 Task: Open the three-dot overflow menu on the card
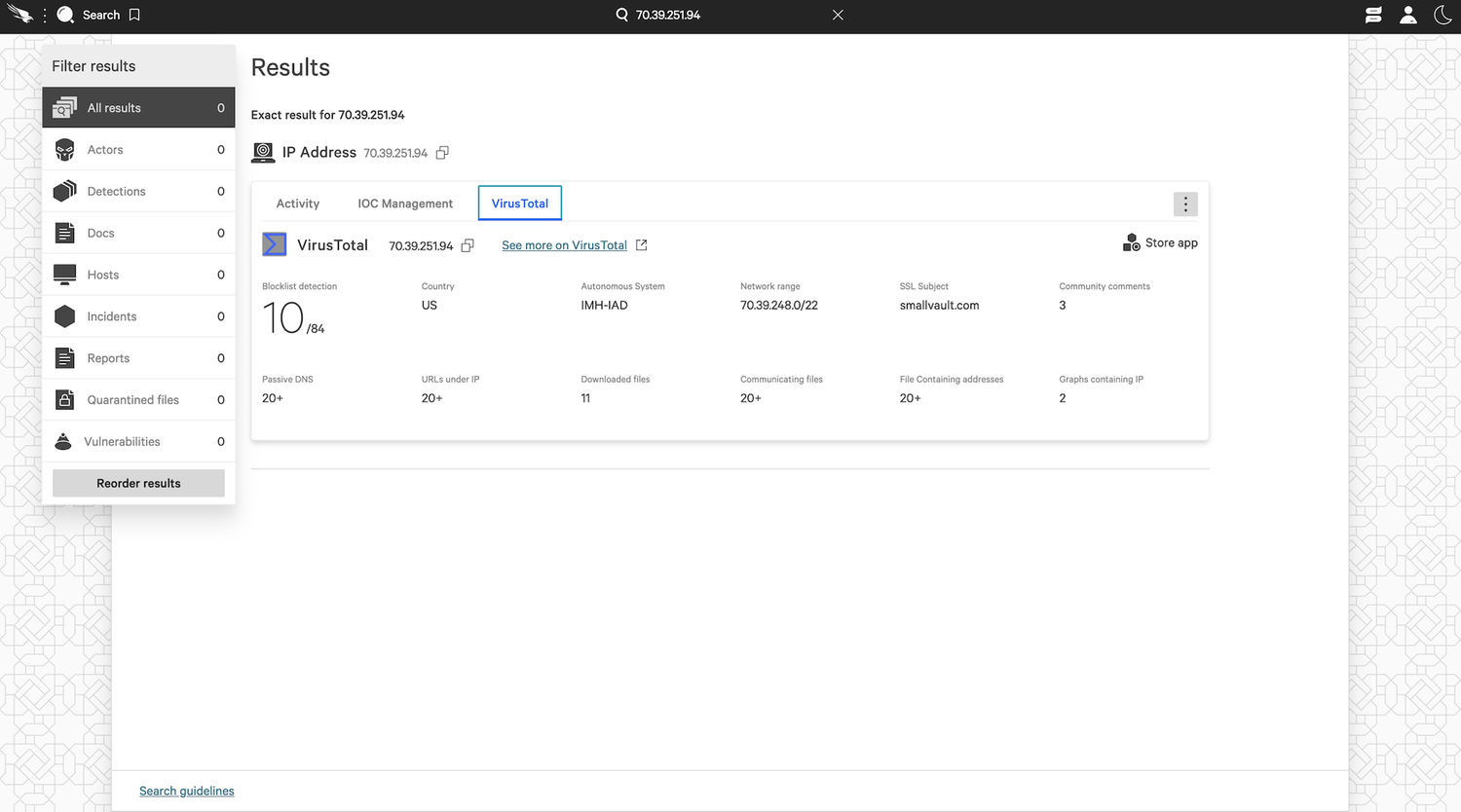1185,203
